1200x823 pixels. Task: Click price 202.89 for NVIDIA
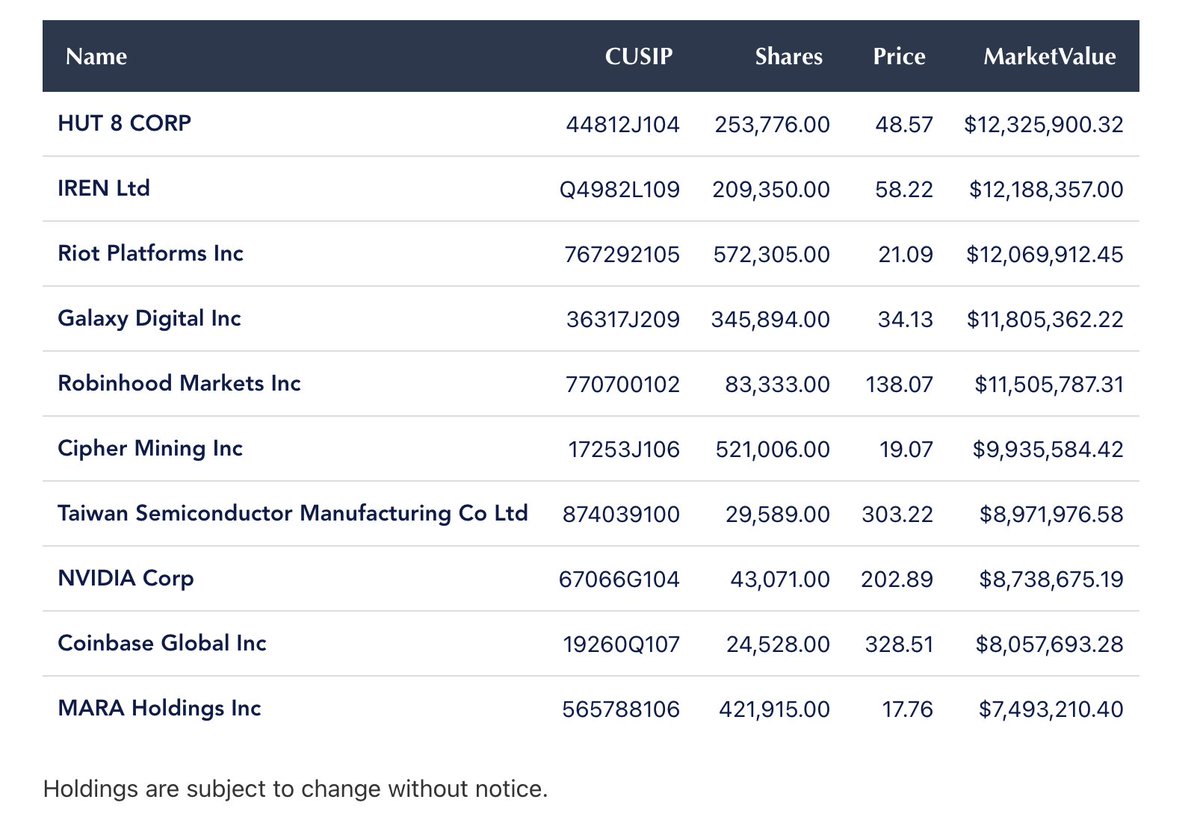[897, 580]
